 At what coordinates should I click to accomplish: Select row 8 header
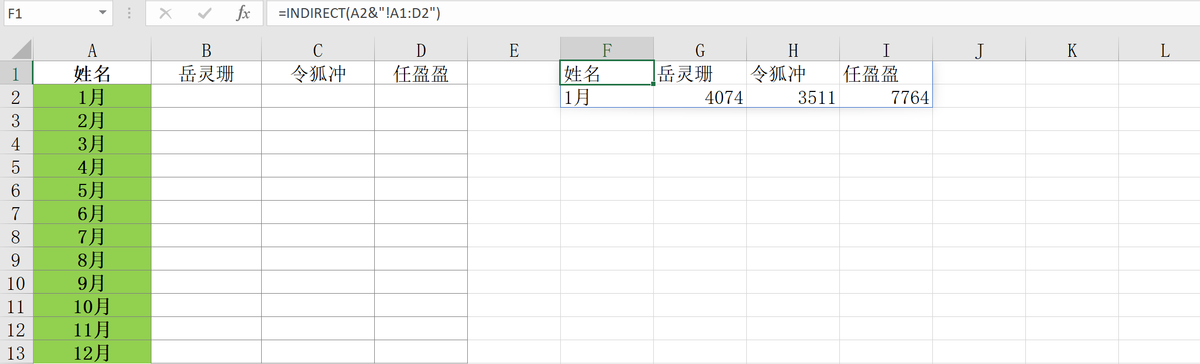(x=16, y=236)
